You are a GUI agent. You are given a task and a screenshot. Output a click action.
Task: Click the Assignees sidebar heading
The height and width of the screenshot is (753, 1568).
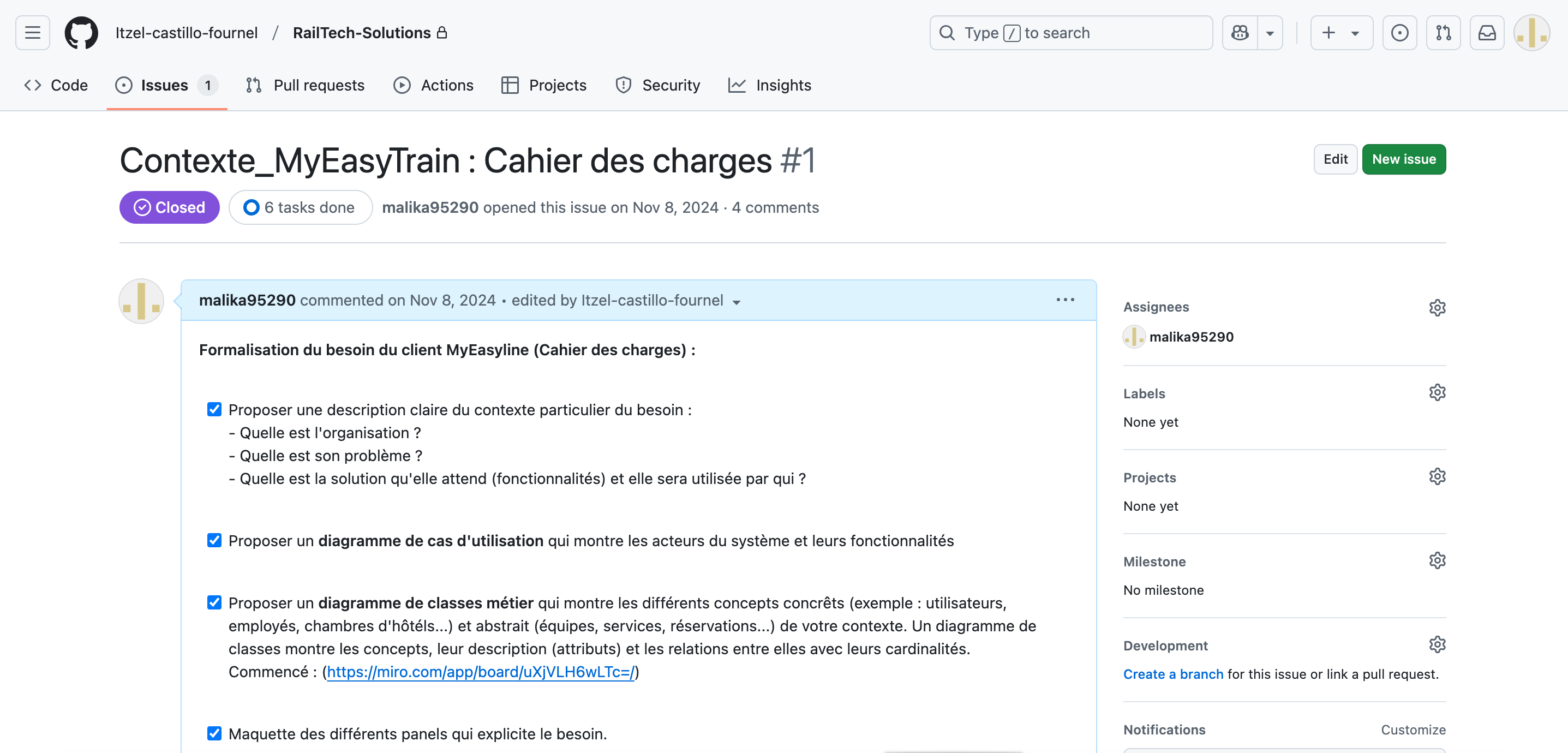coord(1156,307)
